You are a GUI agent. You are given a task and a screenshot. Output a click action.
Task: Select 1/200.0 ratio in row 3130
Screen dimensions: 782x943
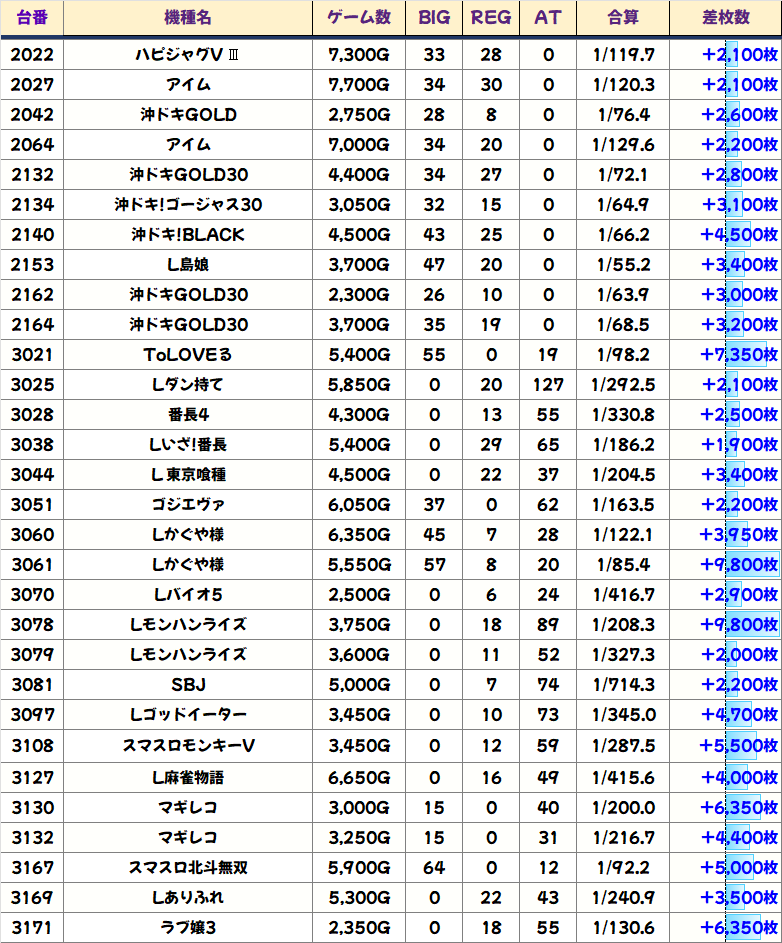(623, 808)
